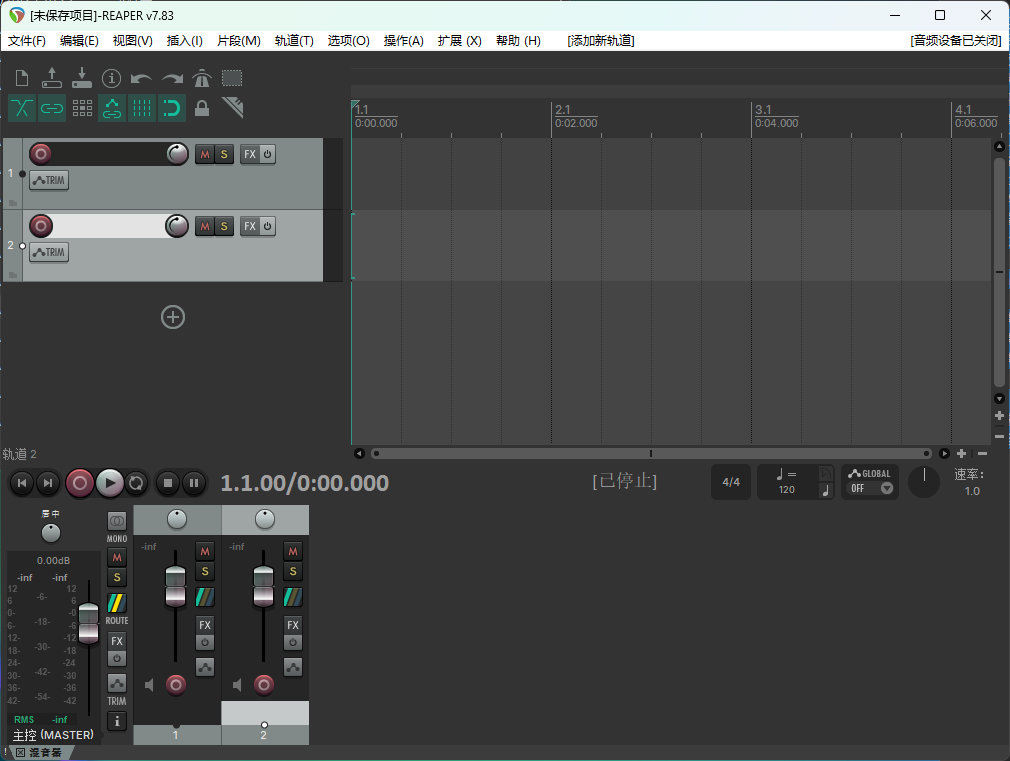The image size is (1010, 761).
Task: Save project with download-arrow toolbar icon
Action: [x=82, y=79]
